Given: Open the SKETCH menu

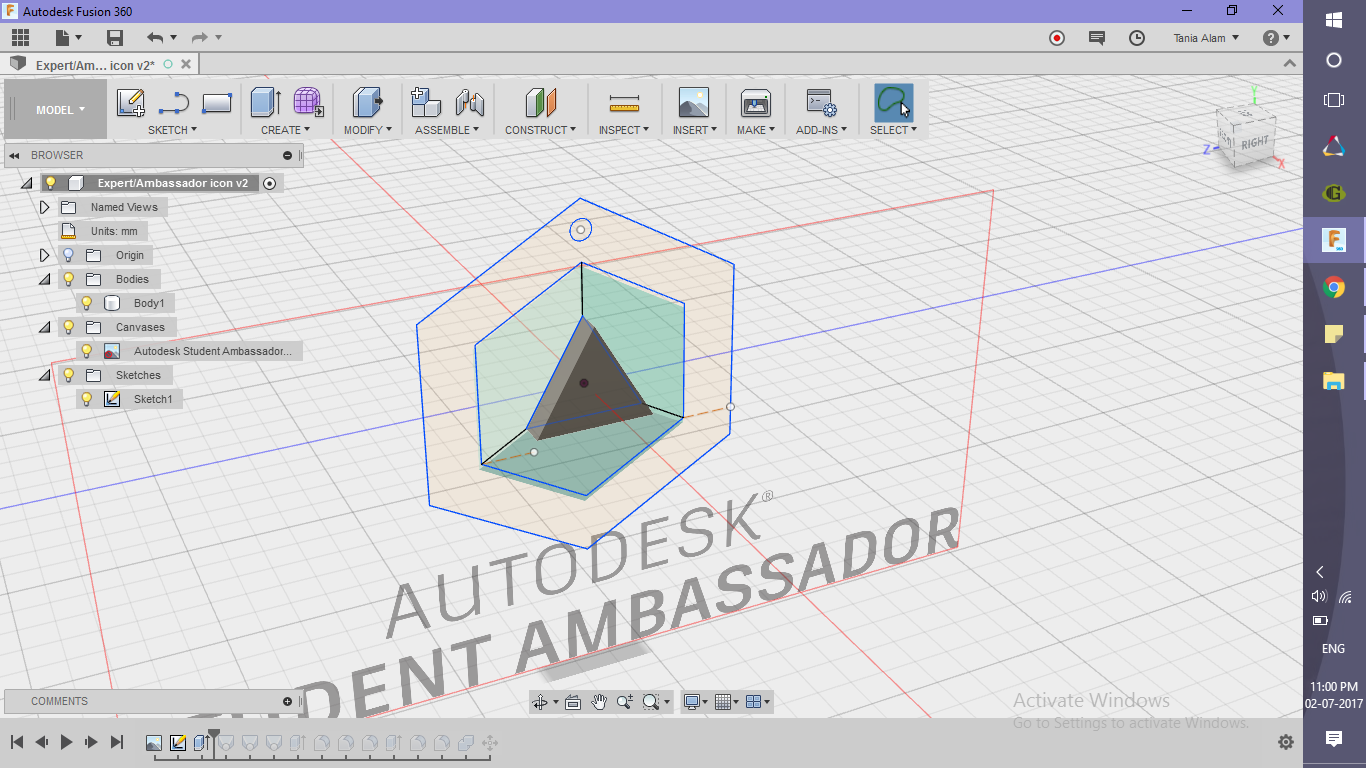Looking at the screenshot, I should click(x=172, y=130).
